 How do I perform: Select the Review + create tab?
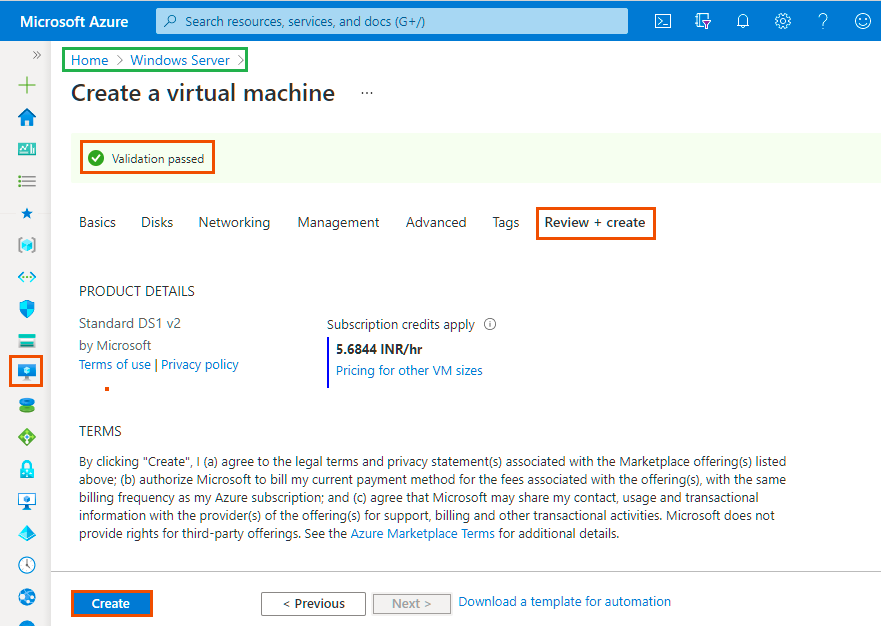(x=595, y=223)
